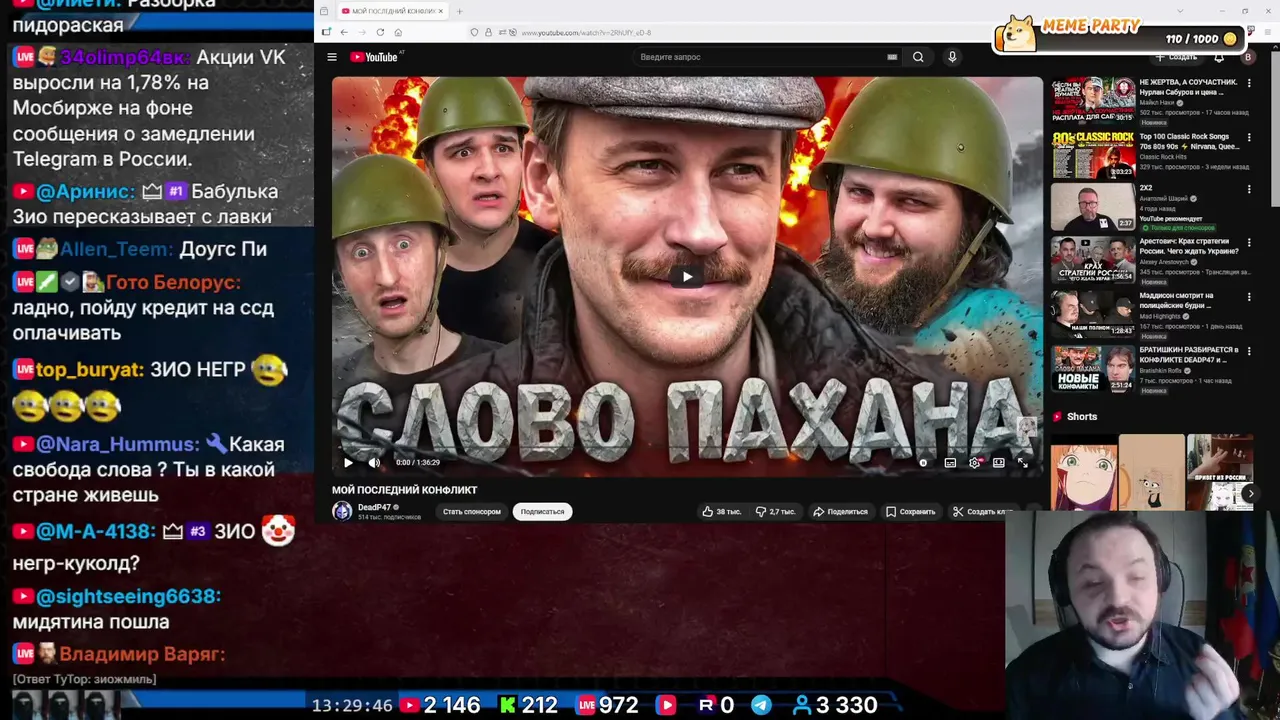Open player settings gear

click(x=975, y=462)
